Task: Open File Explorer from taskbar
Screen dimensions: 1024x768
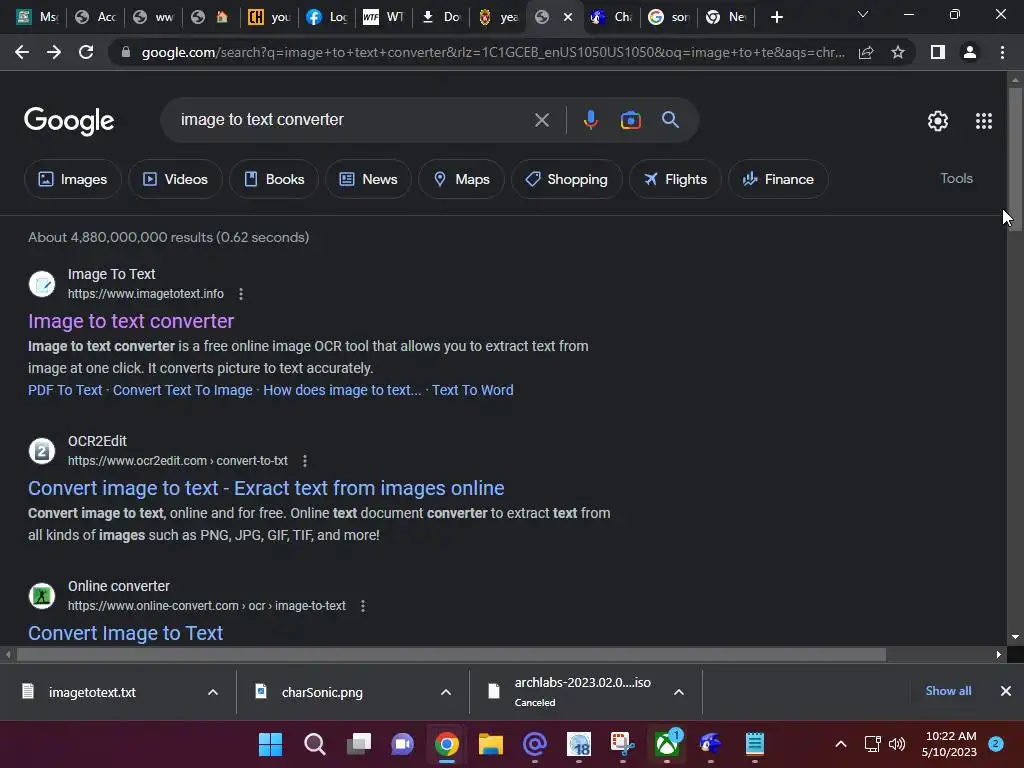Action: pyautogui.click(x=490, y=744)
